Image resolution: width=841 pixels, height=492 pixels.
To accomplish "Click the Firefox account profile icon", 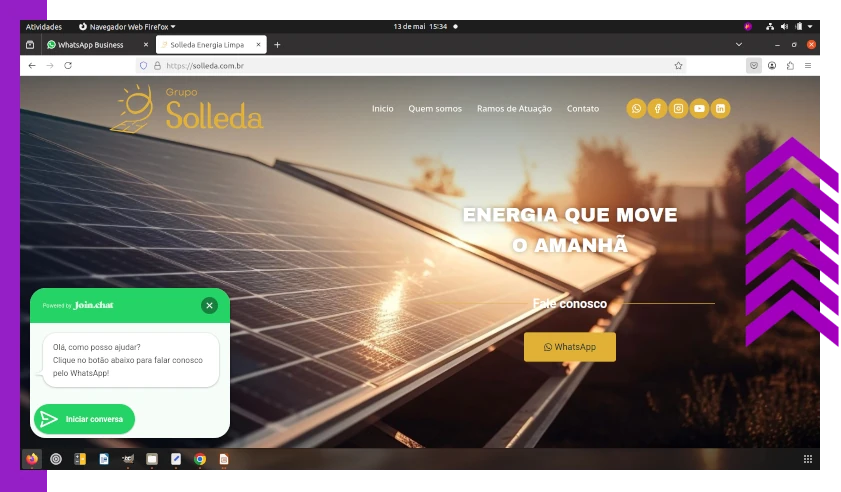I will [772, 65].
